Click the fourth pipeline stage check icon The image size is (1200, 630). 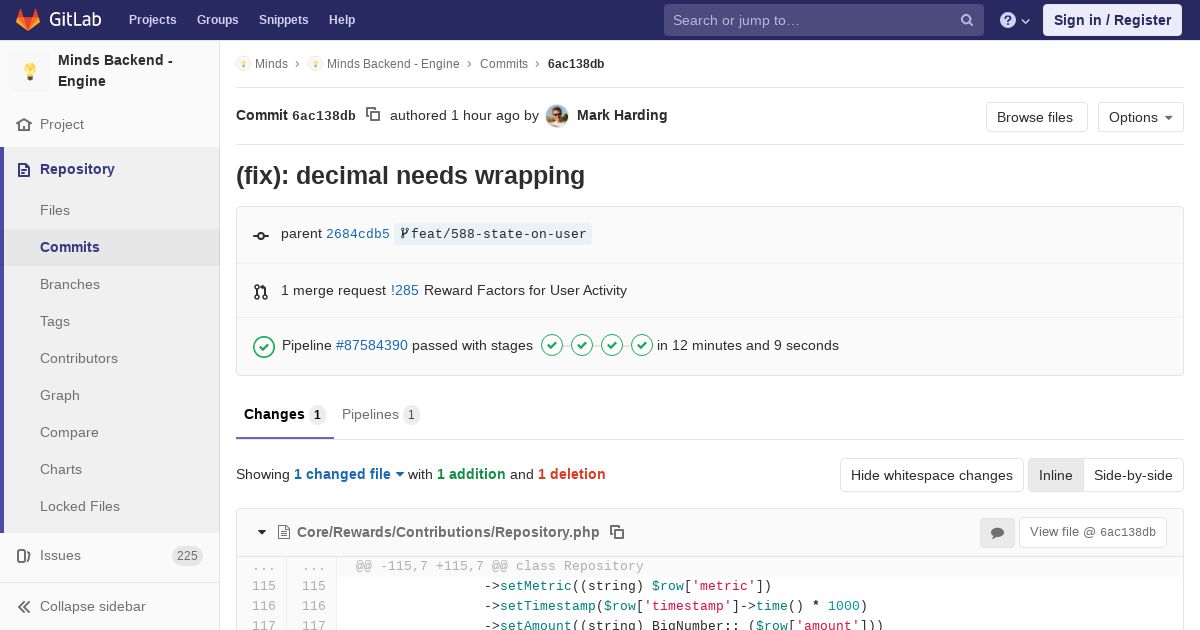642,345
